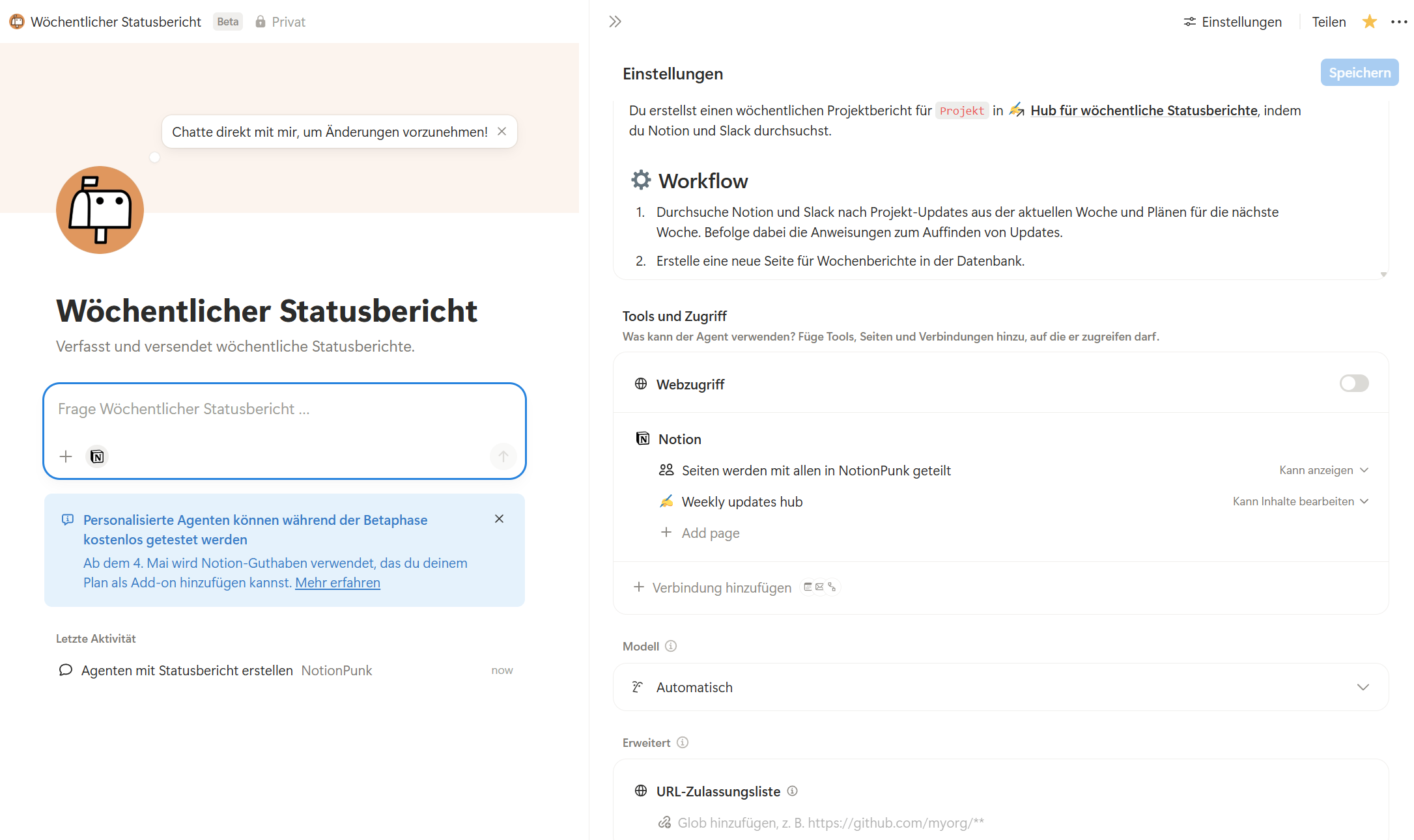This screenshot has width=1414, height=840.
Task: Click the collapse sidebar double-arrow icon
Action: pyautogui.click(x=615, y=21)
